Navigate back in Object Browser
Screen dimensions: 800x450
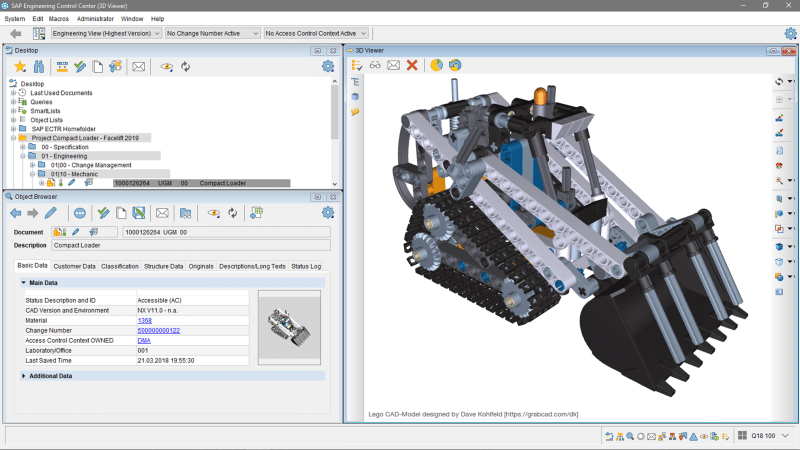click(16, 213)
